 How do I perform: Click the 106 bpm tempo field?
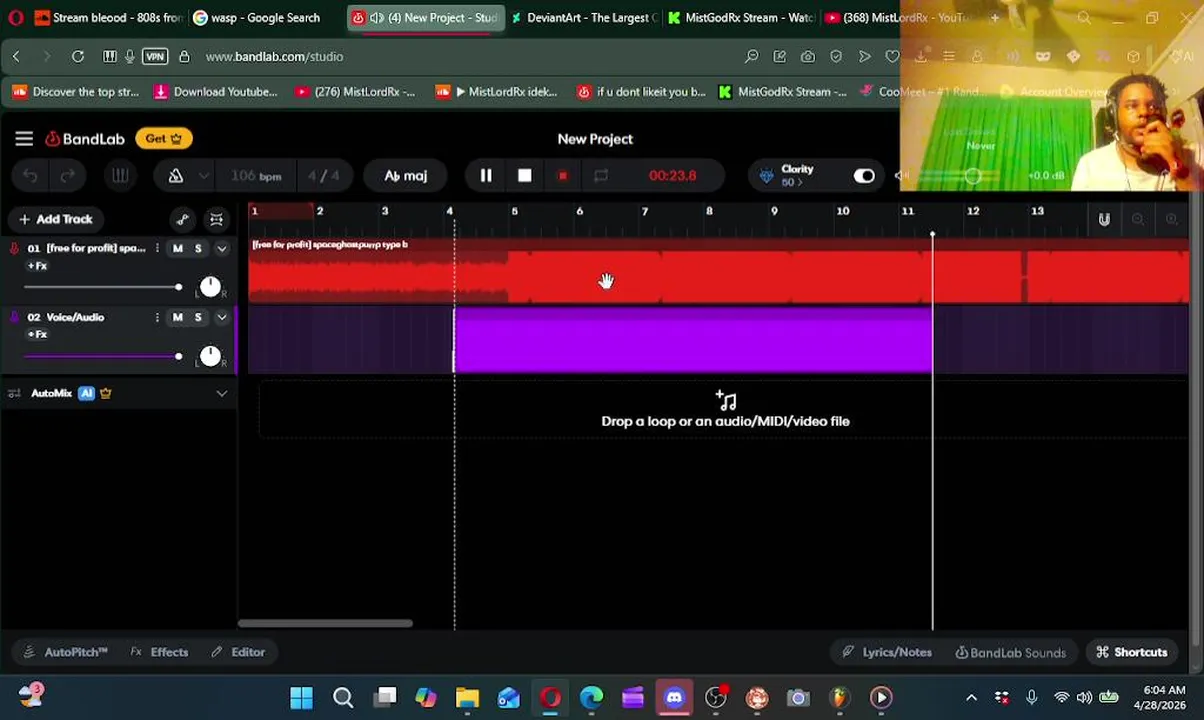tap(256, 176)
